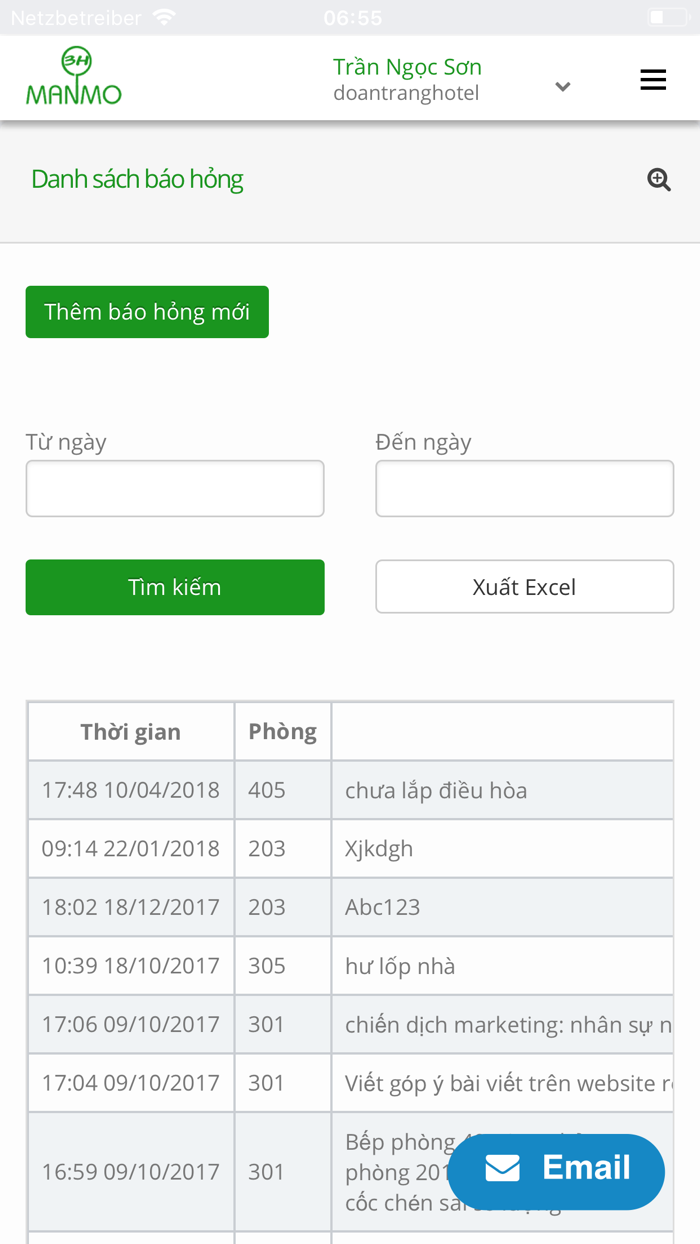Click the envelope icon on Email button
The height and width of the screenshot is (1244, 700).
502,1170
